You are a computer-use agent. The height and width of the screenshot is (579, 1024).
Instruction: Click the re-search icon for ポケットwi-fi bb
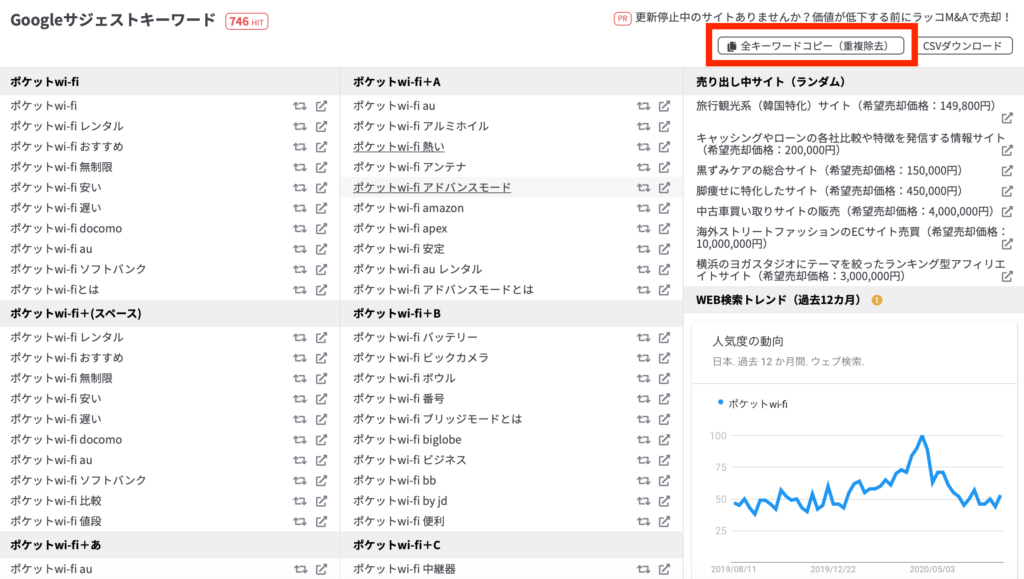click(643, 480)
